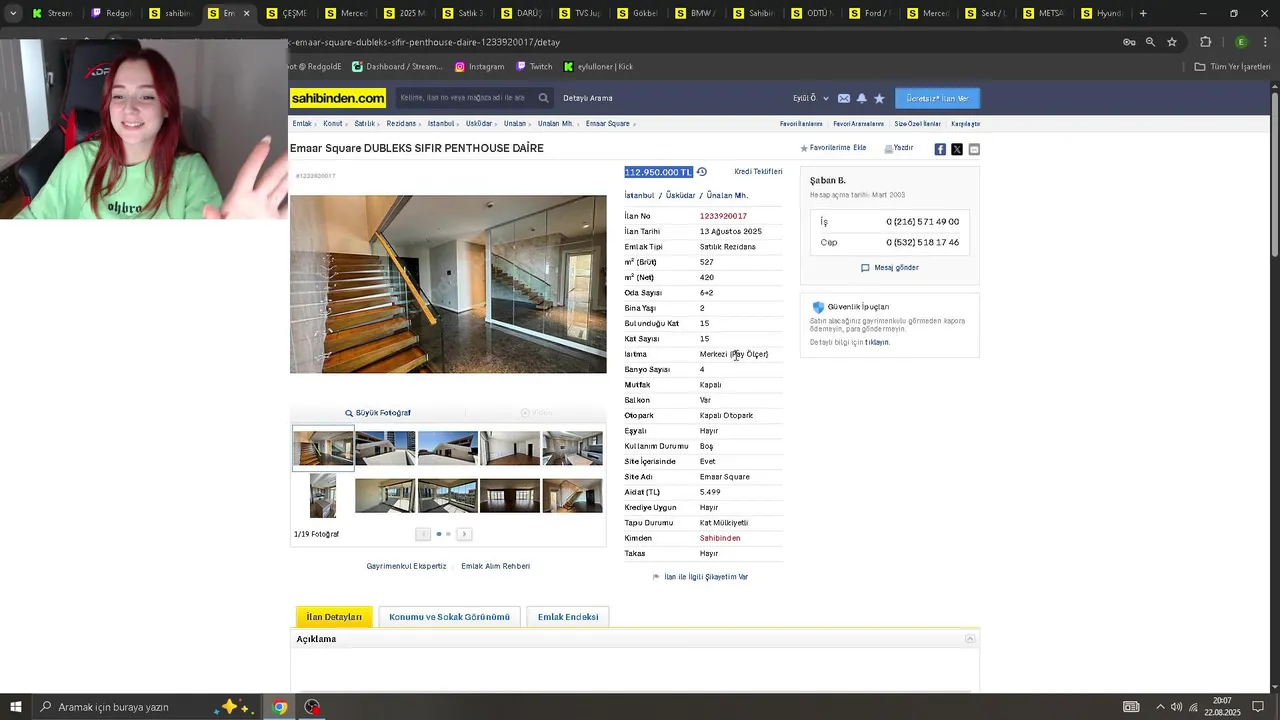The image size is (1280, 720).
Task: Open Twitch bookmark in bookmarks bar
Action: pos(534,67)
